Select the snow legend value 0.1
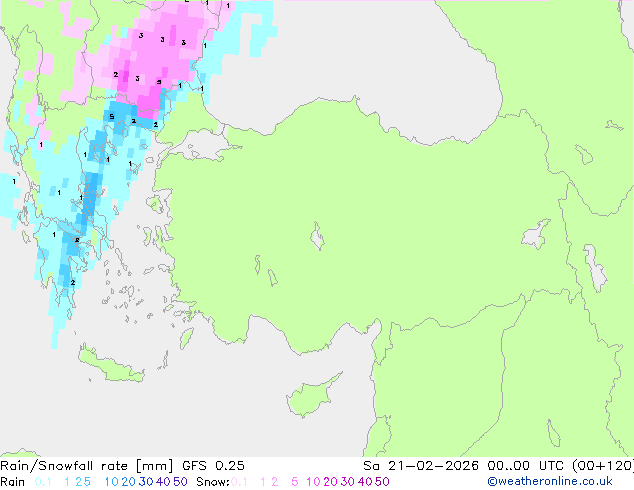The height and width of the screenshot is (490, 634). pos(239,482)
